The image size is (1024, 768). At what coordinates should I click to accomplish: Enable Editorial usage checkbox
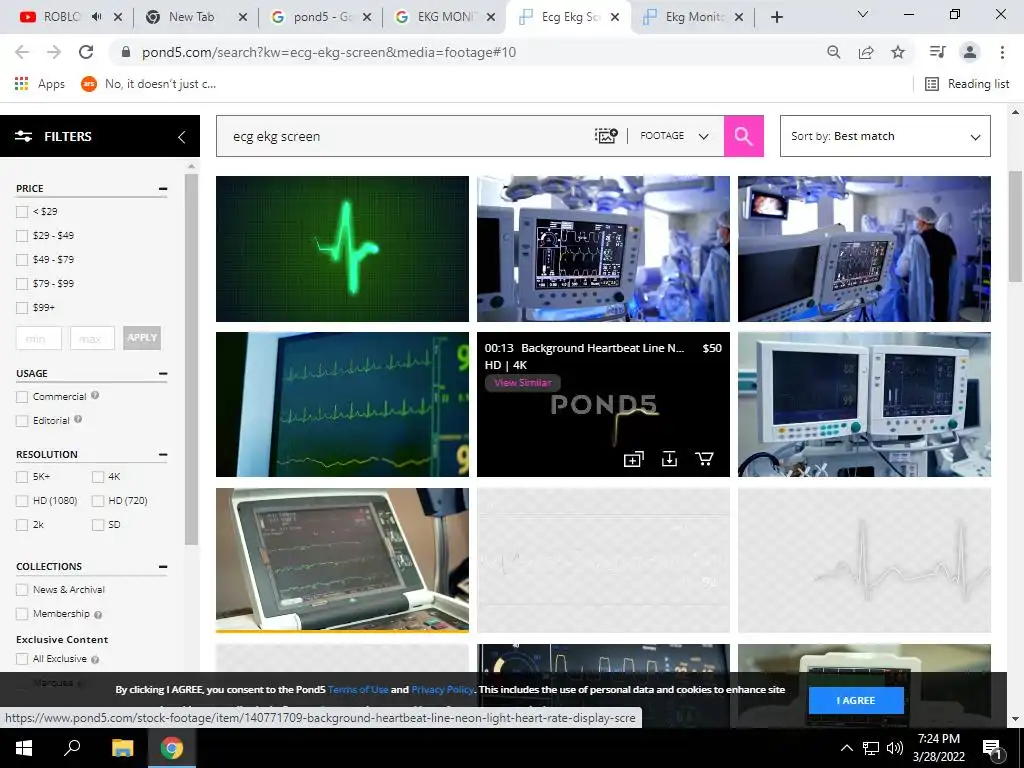coord(22,421)
